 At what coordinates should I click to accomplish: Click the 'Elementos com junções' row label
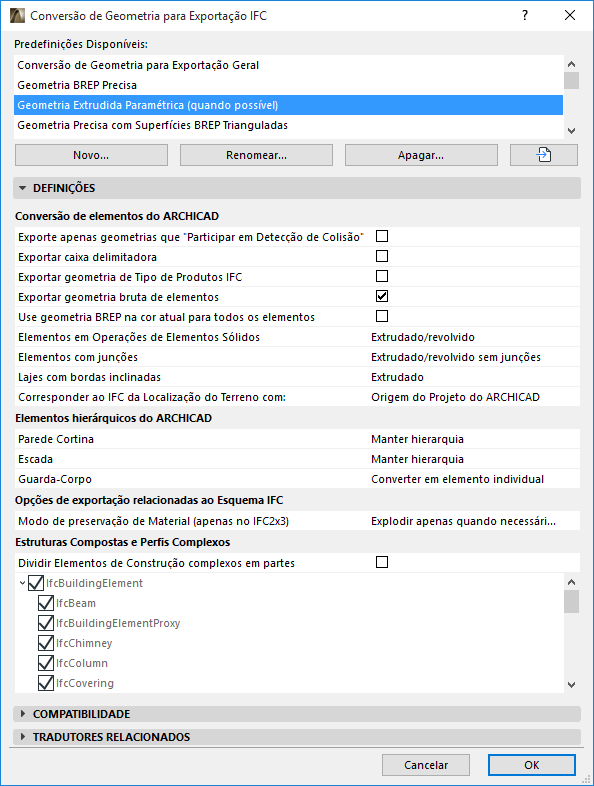point(78,357)
